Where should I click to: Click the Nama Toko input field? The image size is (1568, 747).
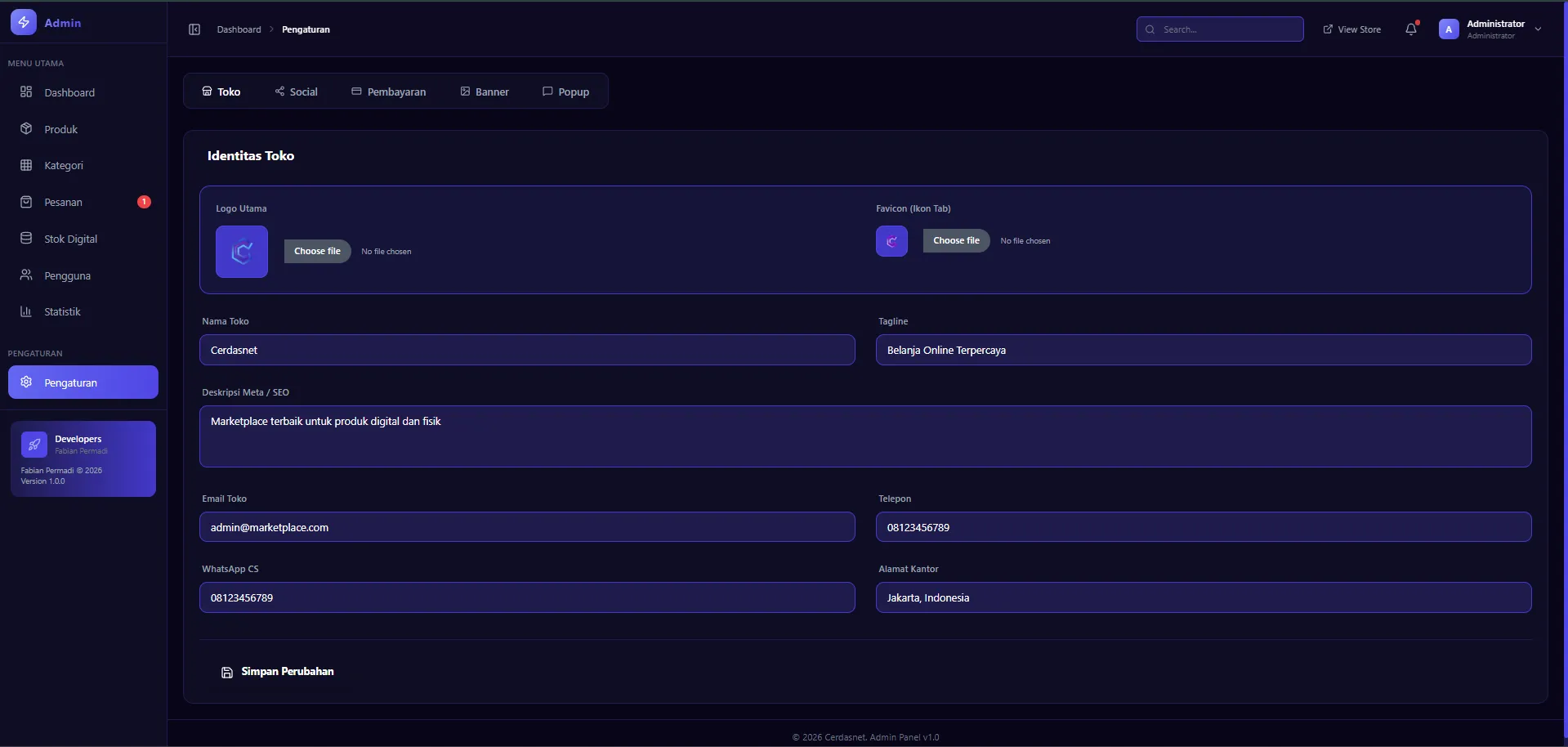click(x=527, y=350)
